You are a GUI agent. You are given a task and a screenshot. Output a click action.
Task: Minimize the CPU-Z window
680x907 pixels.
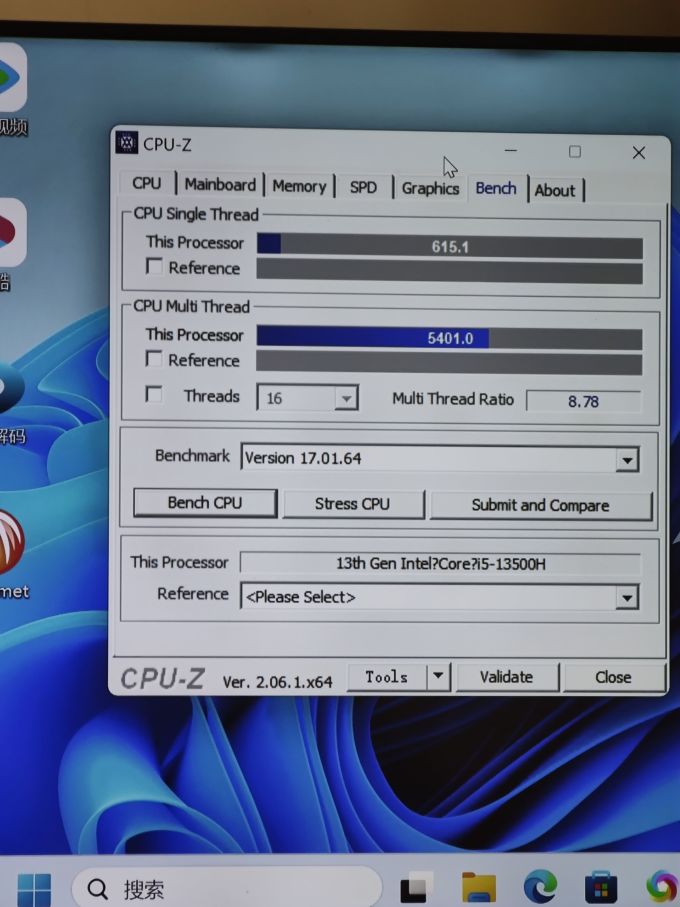tap(510, 150)
